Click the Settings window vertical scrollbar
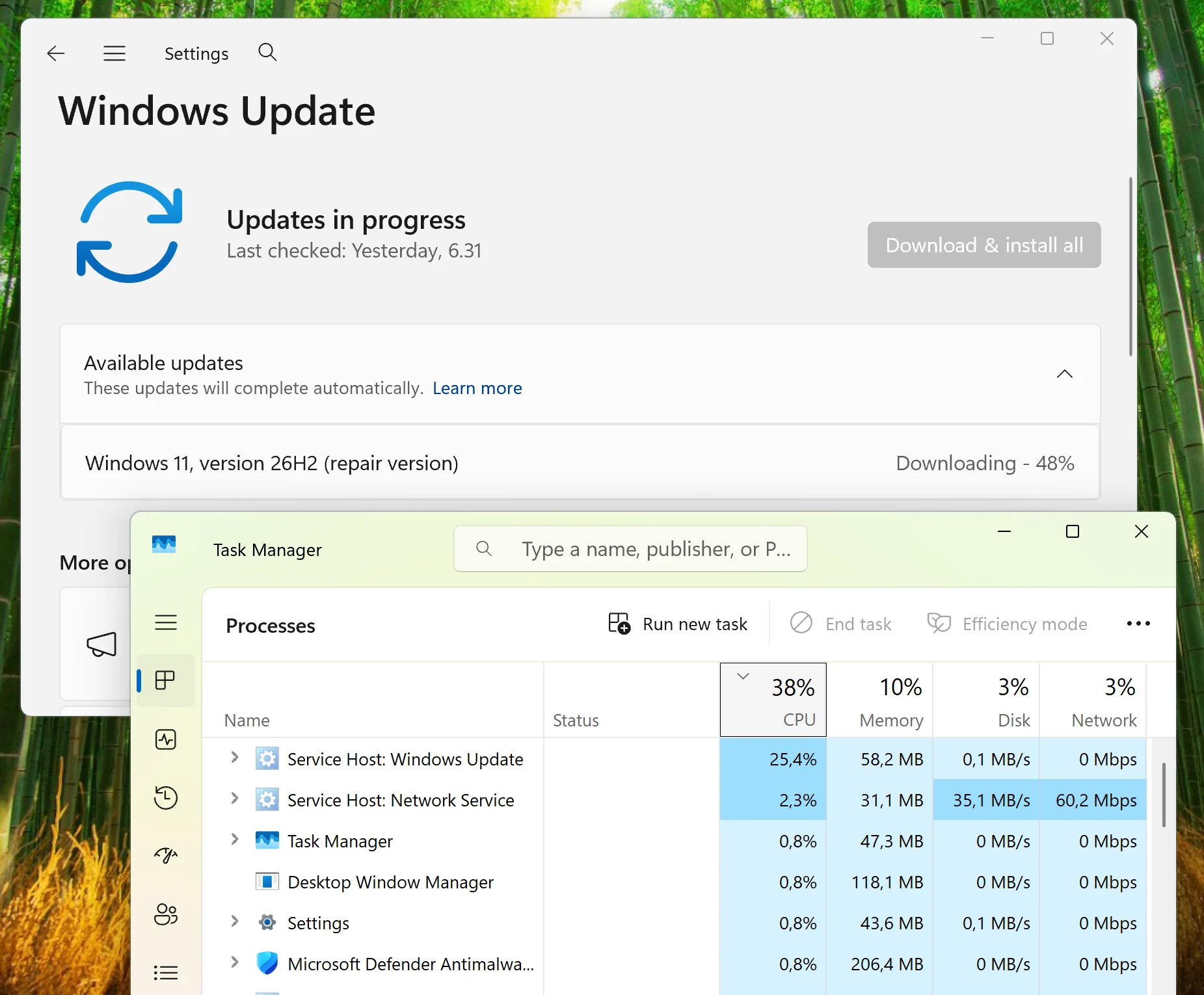Viewport: 1204px width, 995px height. pyautogui.click(x=1130, y=267)
